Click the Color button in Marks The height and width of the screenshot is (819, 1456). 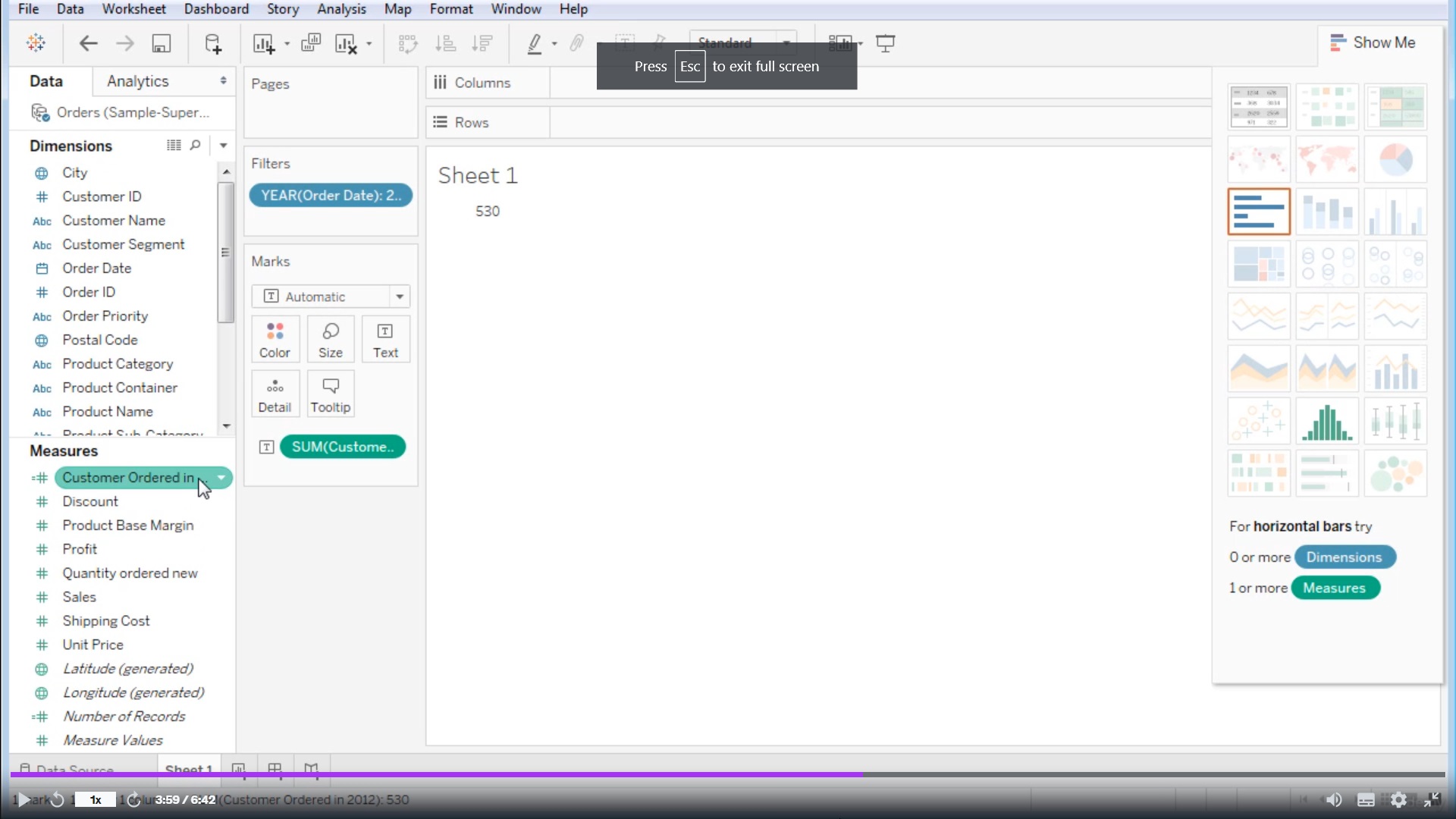(x=275, y=339)
